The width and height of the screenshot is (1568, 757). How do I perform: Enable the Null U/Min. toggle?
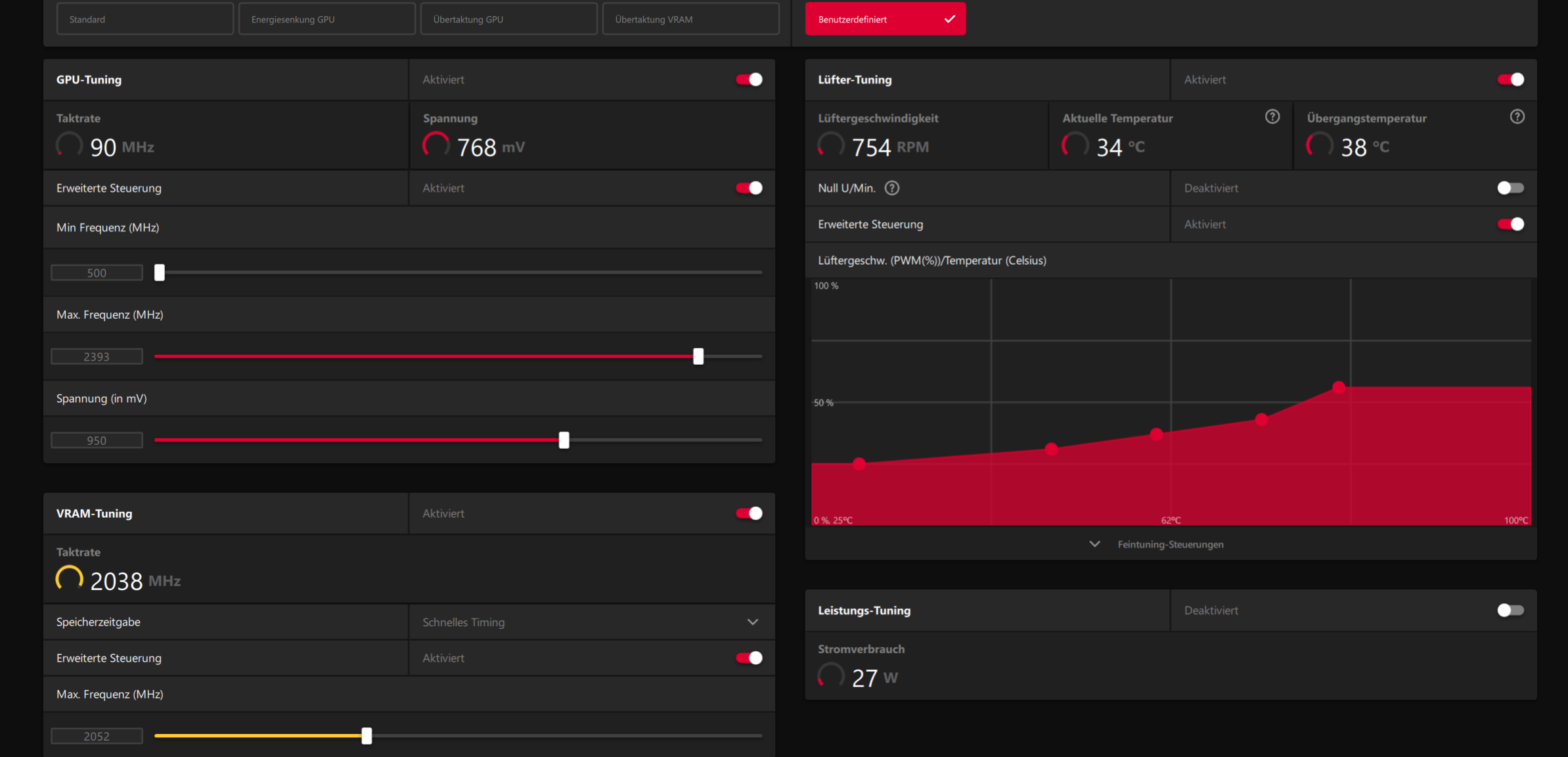(1510, 188)
